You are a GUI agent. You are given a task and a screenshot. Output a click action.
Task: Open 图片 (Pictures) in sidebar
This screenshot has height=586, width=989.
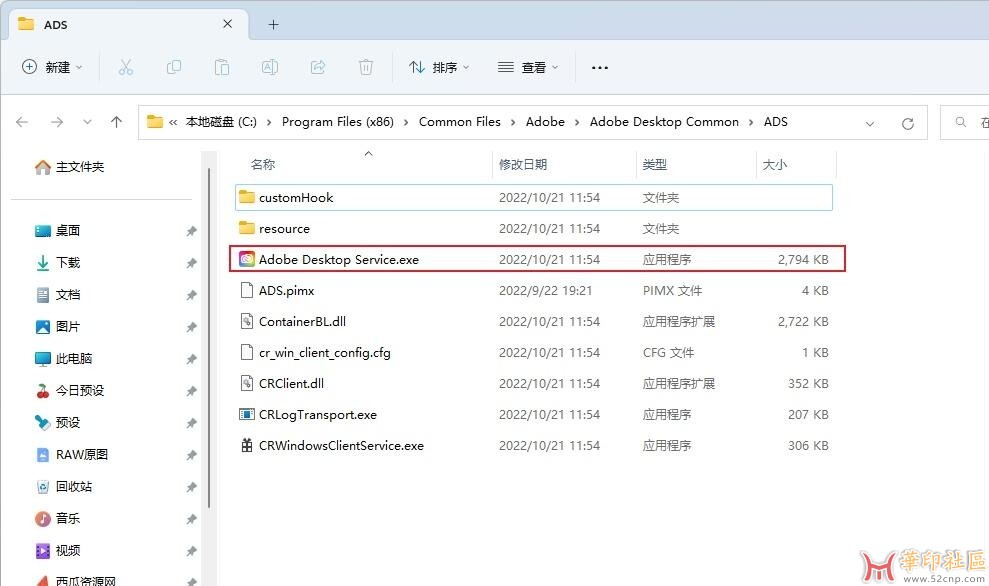tap(57, 327)
